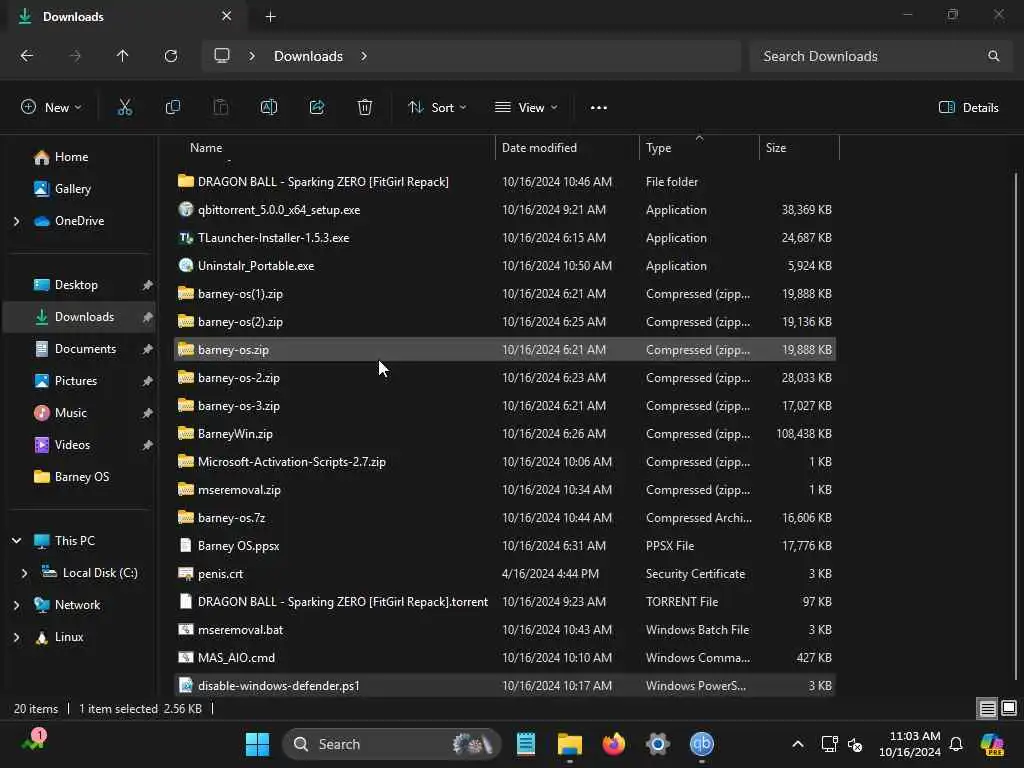Select BarneyWin.zip file

point(505,434)
